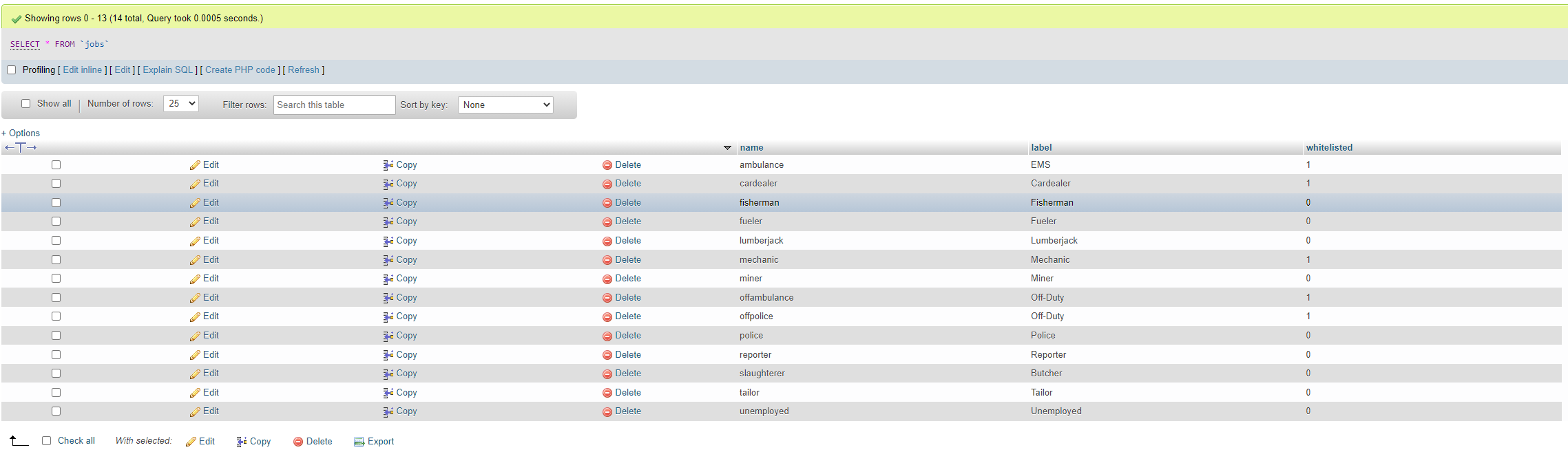
Task: Click the Copy icon in cardealer row
Action: click(388, 184)
